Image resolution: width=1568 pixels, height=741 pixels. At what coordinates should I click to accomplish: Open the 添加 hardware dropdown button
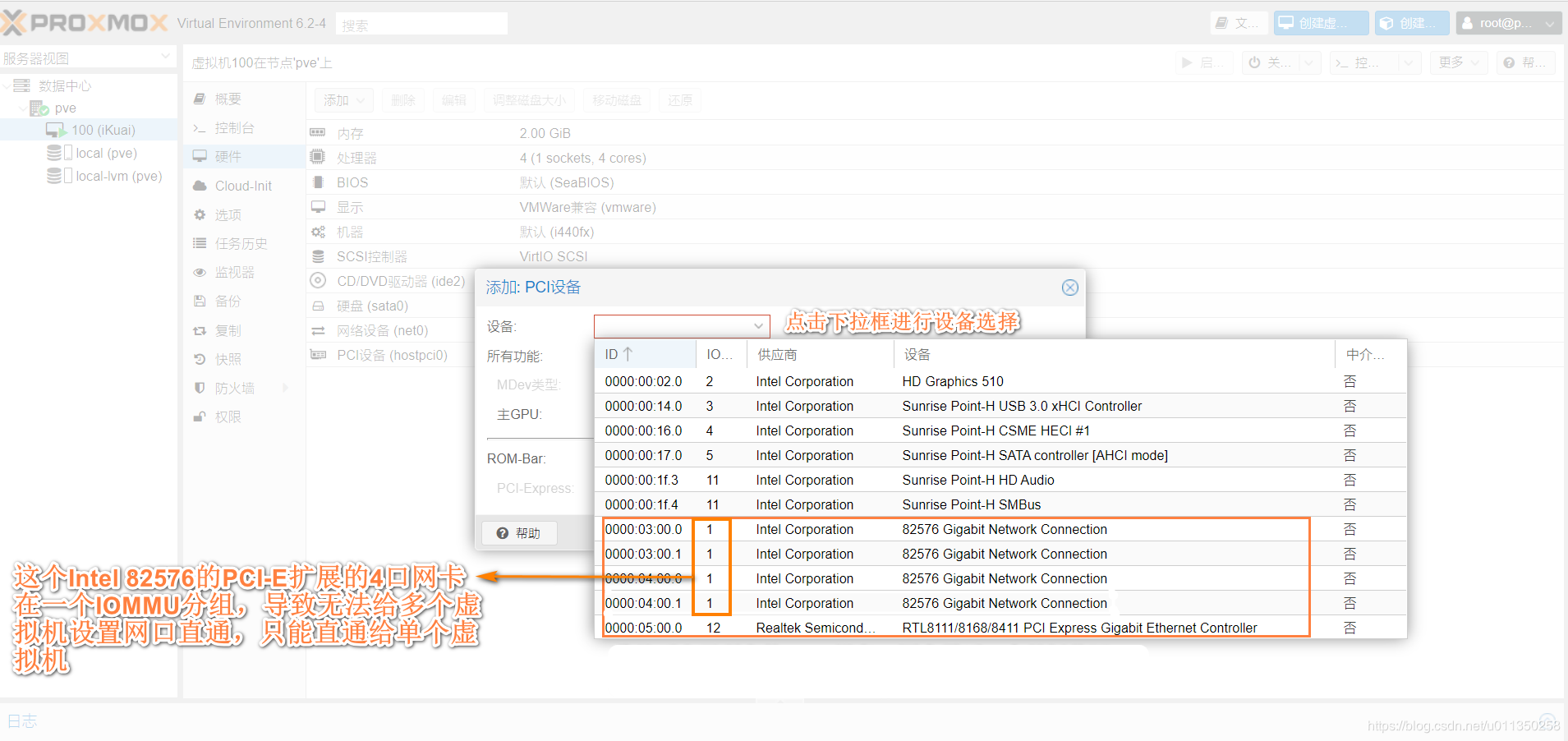coord(343,100)
